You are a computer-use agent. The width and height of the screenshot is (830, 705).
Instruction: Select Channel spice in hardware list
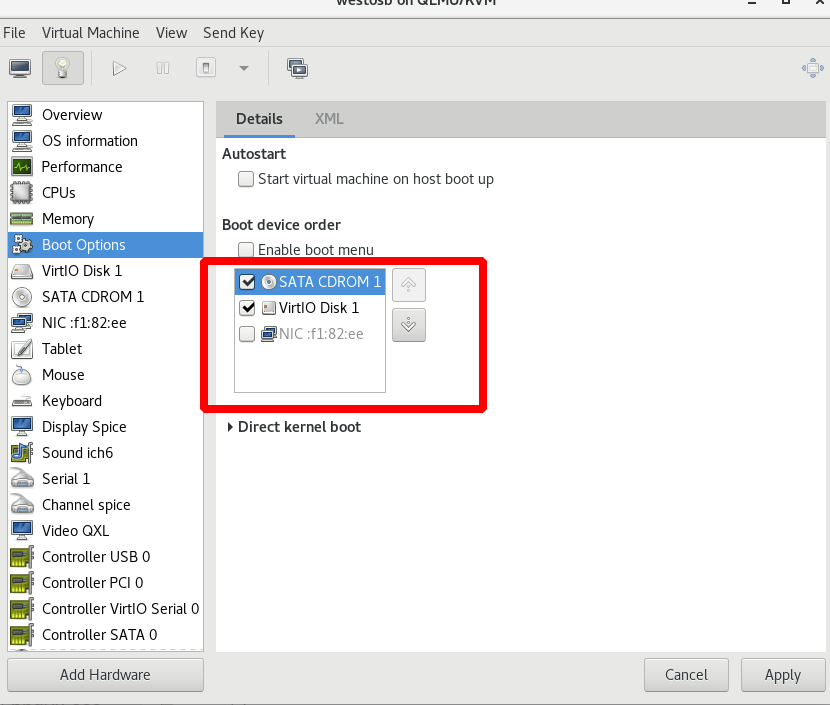(x=106, y=504)
